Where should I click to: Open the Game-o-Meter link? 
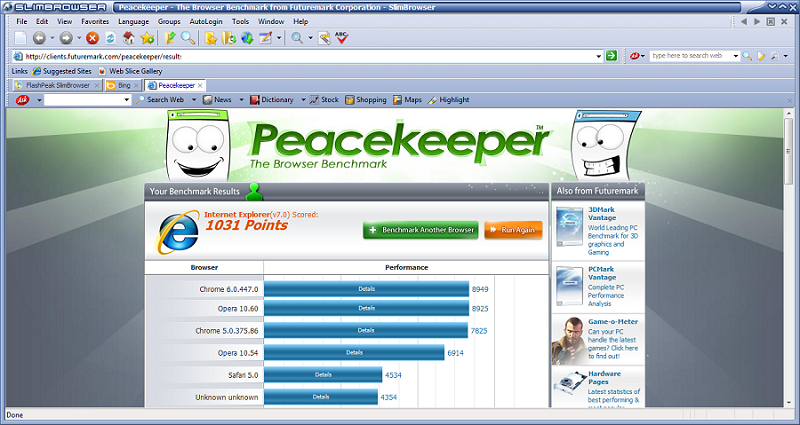click(613, 321)
